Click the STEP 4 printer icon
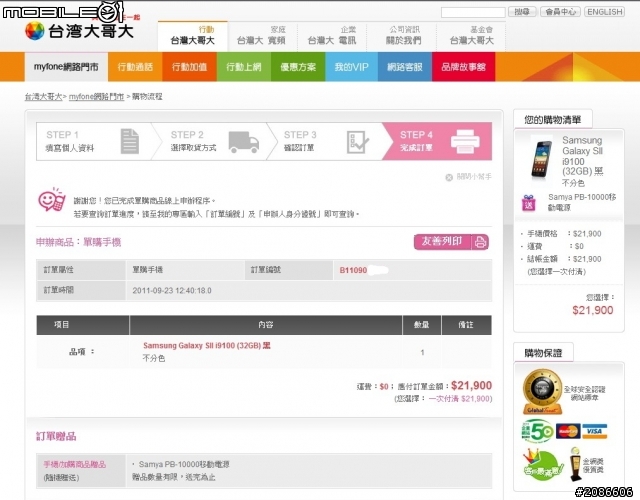The height and width of the screenshot is (500, 640). (465, 142)
